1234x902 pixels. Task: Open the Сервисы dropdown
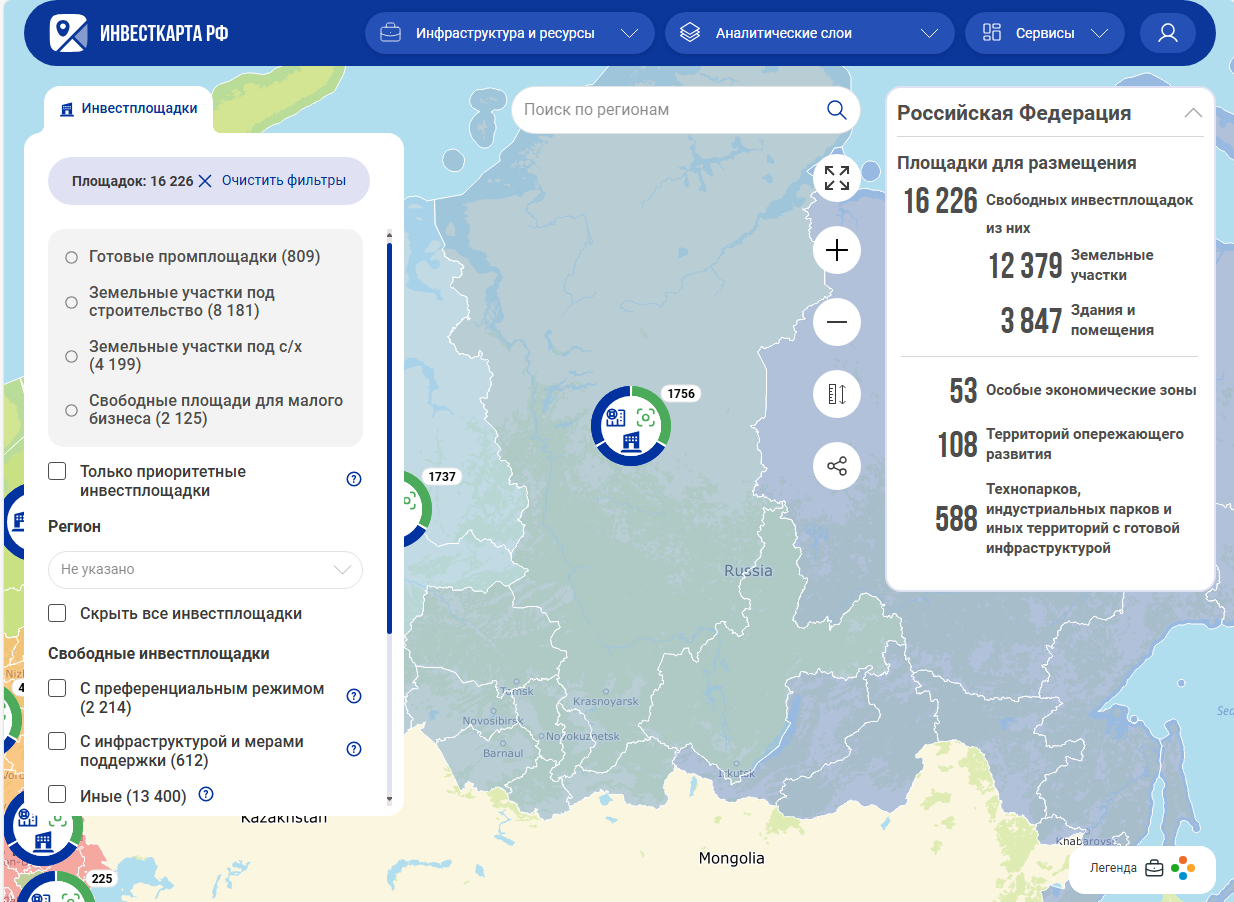[x=1045, y=33]
